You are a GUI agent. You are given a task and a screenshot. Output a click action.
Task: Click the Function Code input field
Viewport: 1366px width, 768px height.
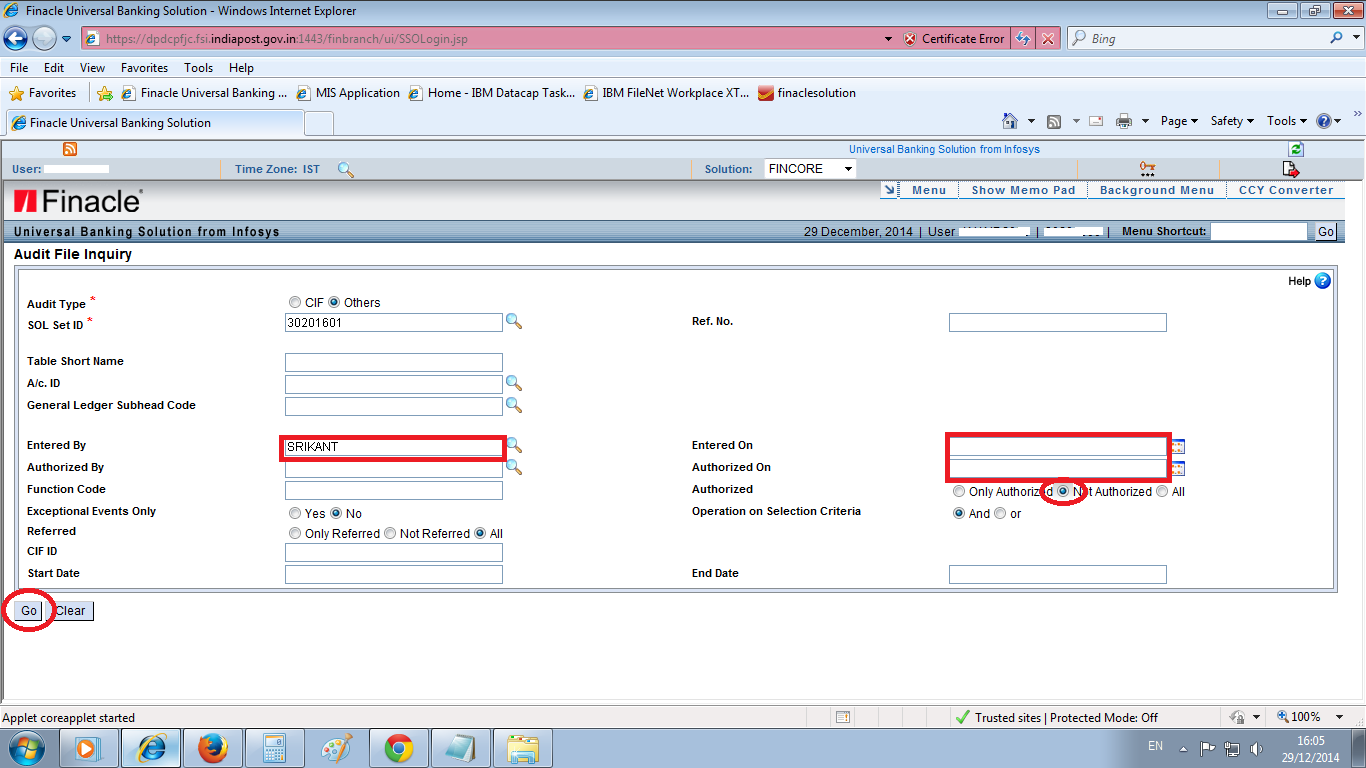point(394,490)
